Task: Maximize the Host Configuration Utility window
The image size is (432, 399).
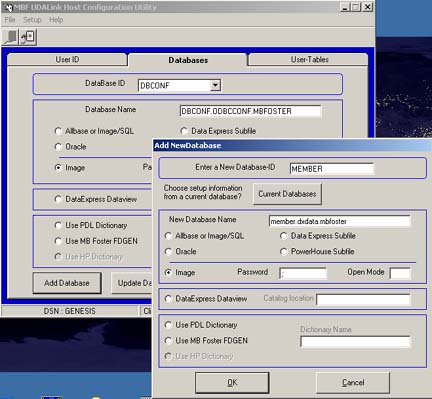Action: pos(356,7)
